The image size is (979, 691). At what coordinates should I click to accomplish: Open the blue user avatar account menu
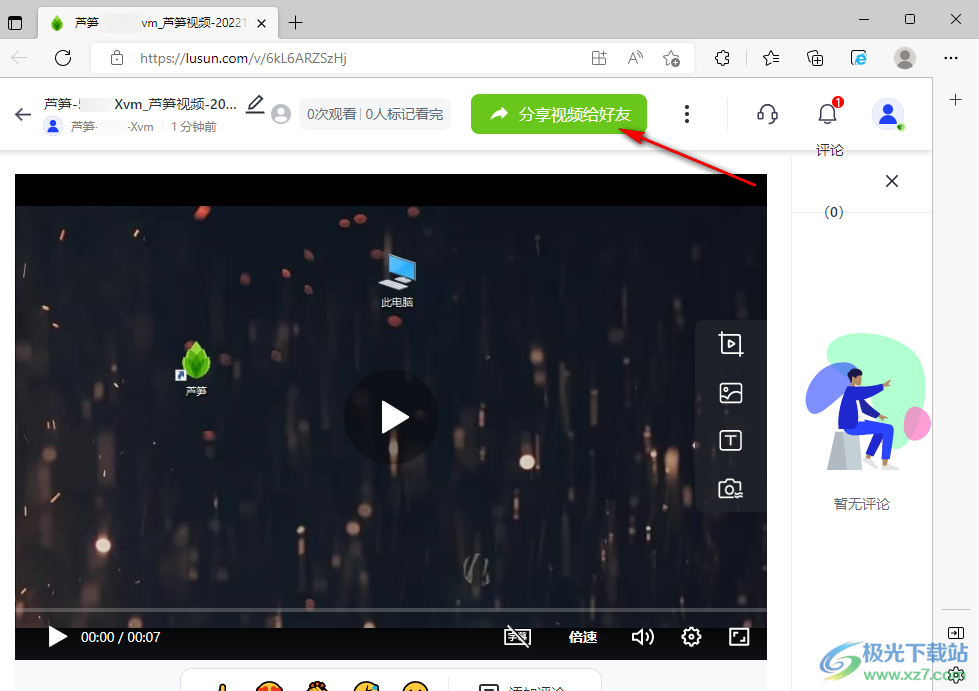click(x=888, y=114)
